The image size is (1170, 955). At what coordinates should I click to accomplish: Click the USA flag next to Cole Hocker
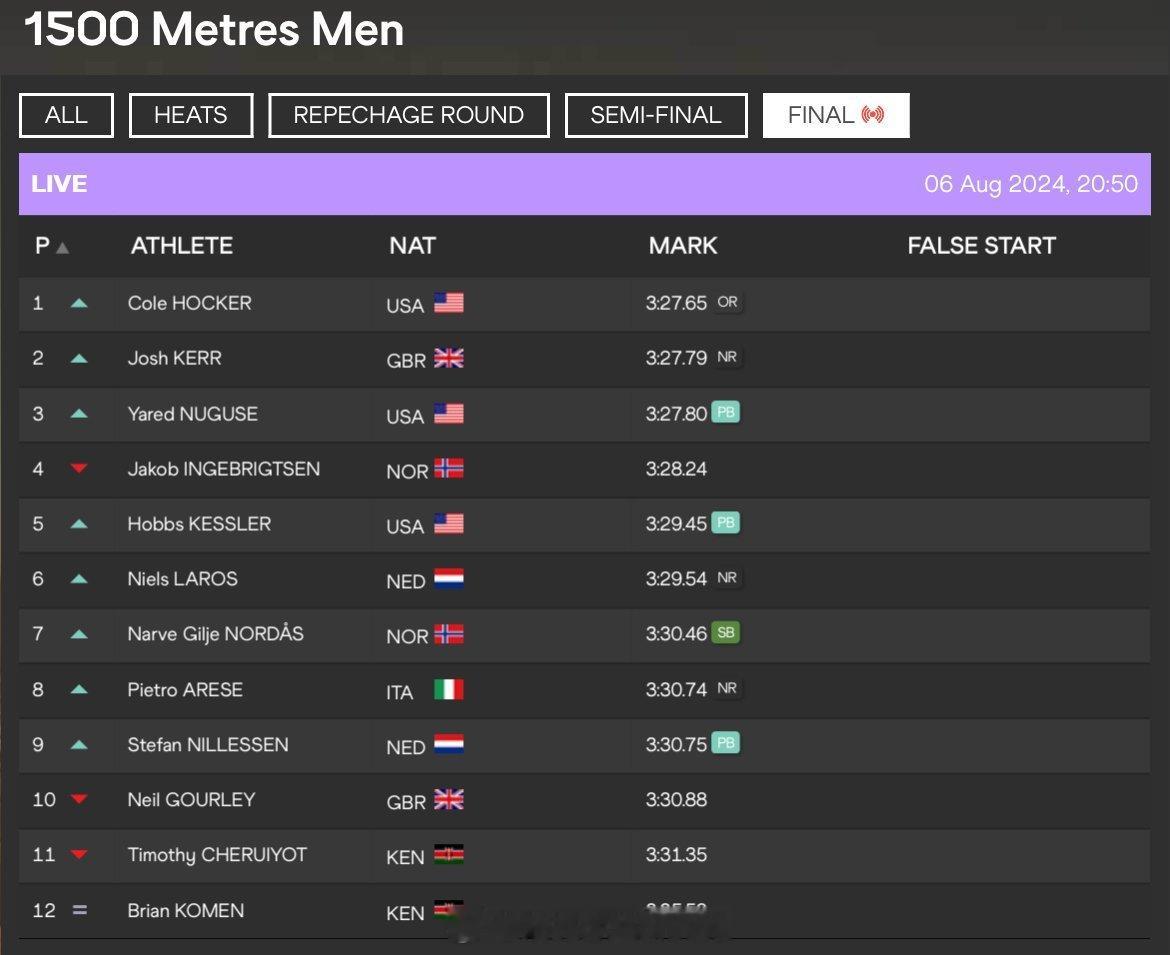click(448, 303)
